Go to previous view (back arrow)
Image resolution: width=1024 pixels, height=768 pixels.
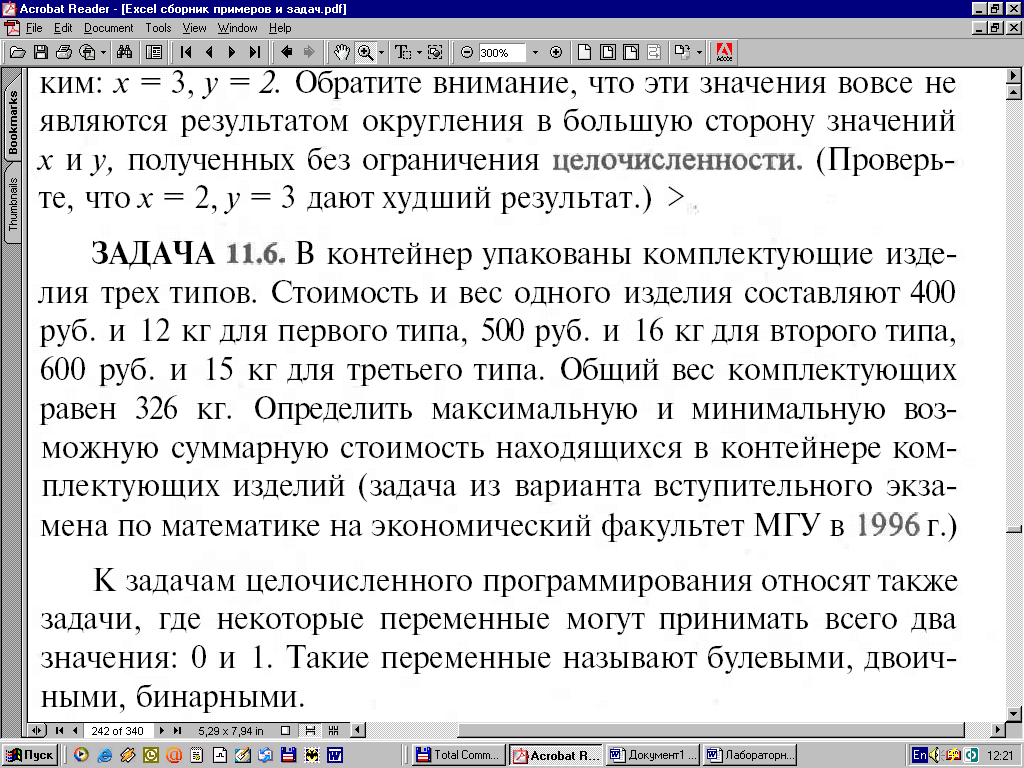[286, 52]
